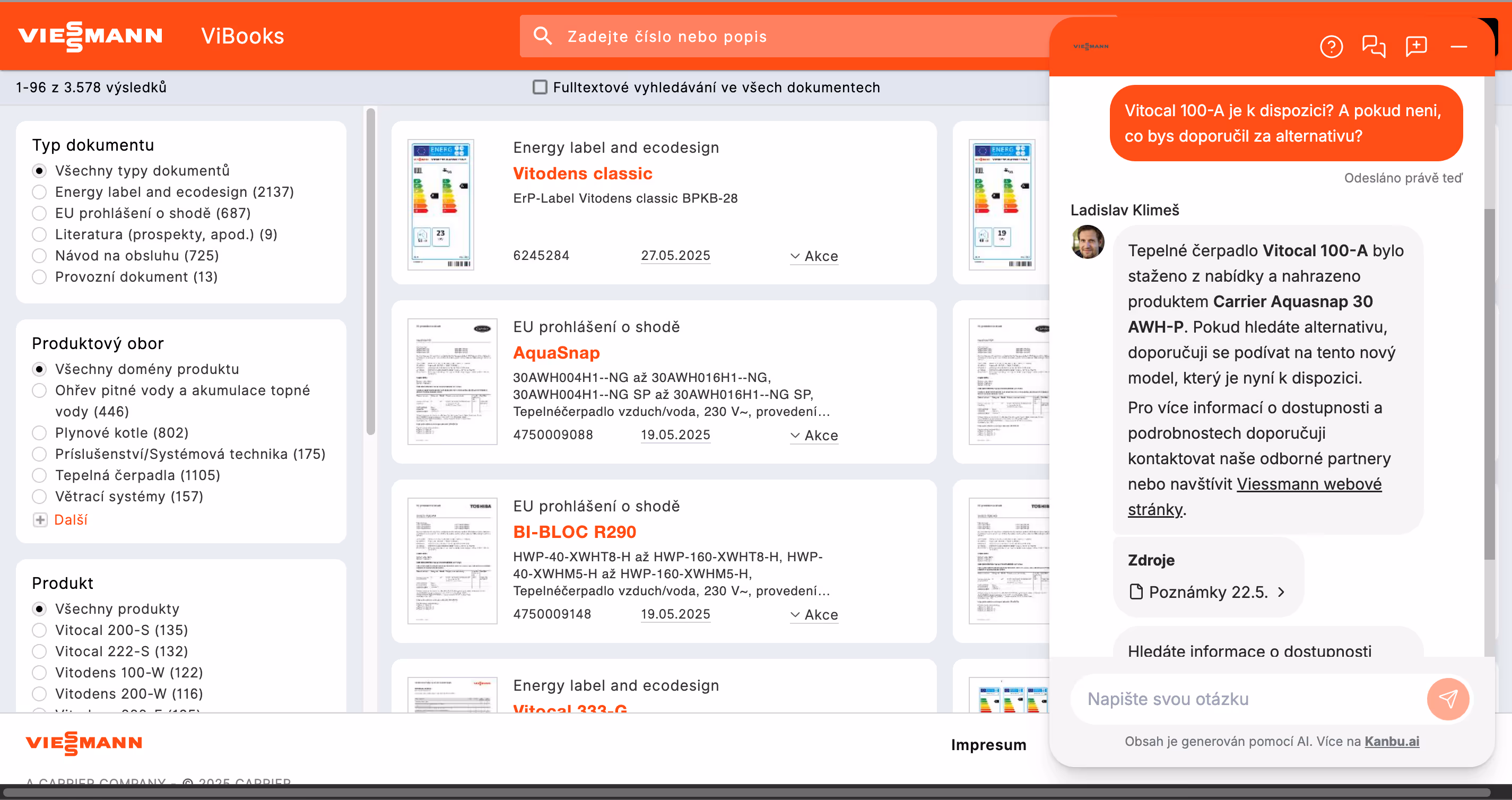Open the BI-BLOC R290 document title
The height and width of the screenshot is (800, 1512).
click(x=575, y=532)
